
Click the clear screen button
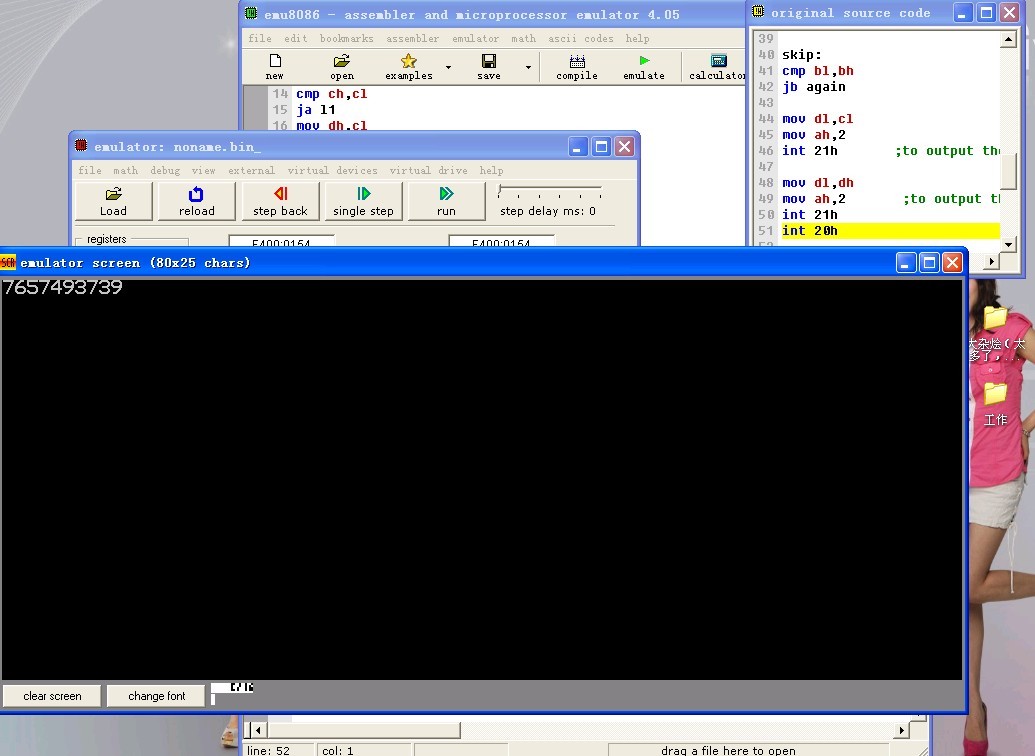click(52, 696)
